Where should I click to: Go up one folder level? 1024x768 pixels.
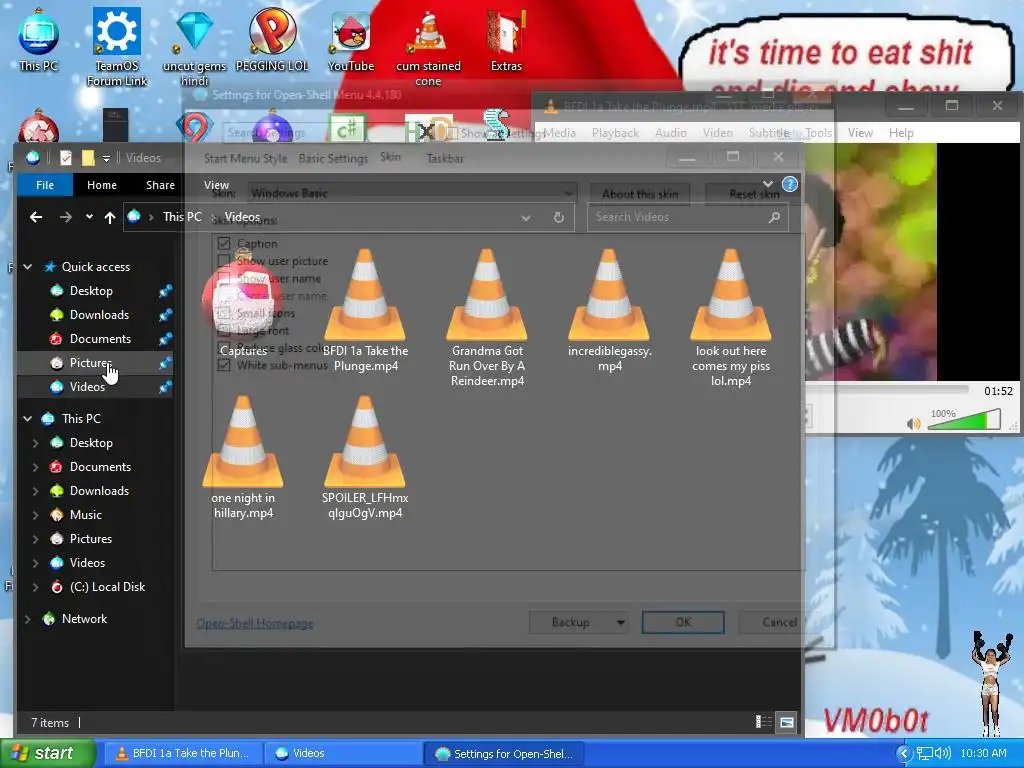pyautogui.click(x=110, y=217)
